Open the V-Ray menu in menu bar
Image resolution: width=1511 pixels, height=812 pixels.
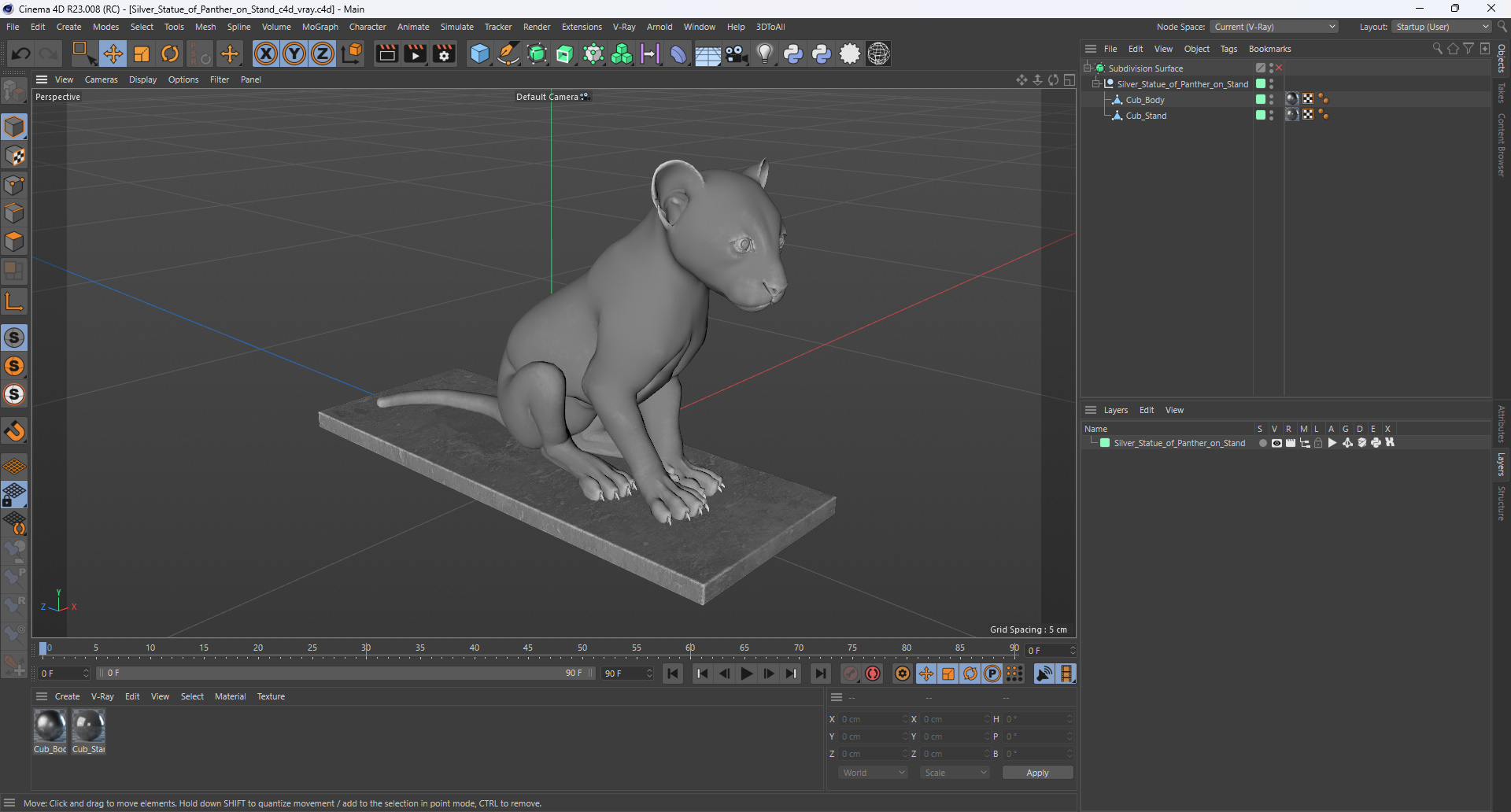pos(624,27)
